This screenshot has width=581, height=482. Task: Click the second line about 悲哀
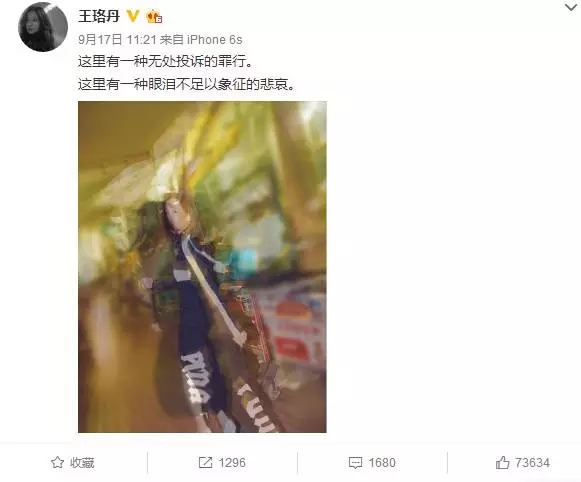(187, 84)
